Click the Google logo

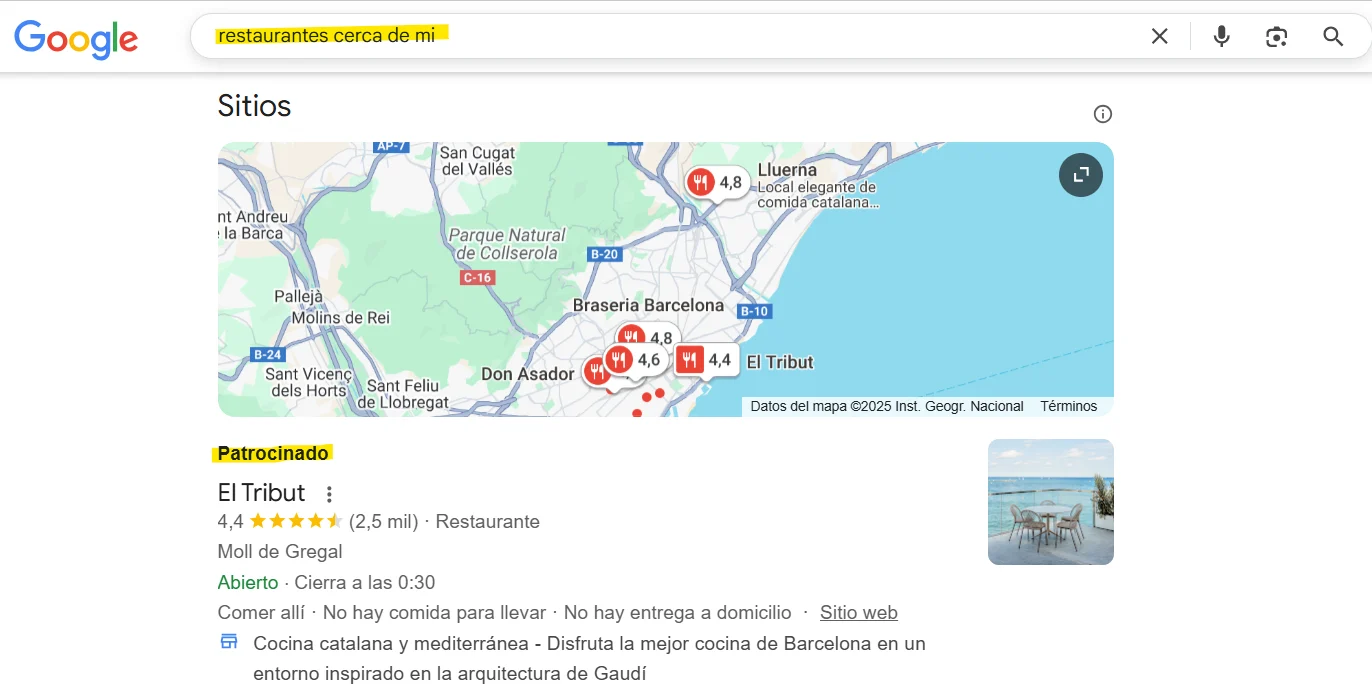tap(76, 38)
